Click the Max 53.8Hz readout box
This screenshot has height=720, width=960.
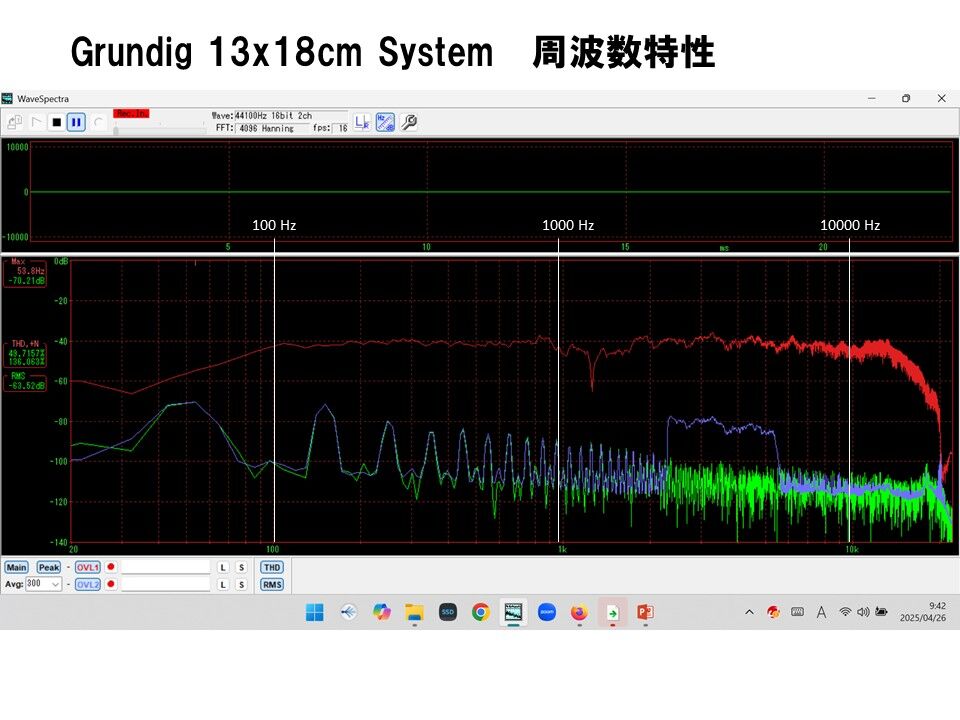tap(25, 272)
